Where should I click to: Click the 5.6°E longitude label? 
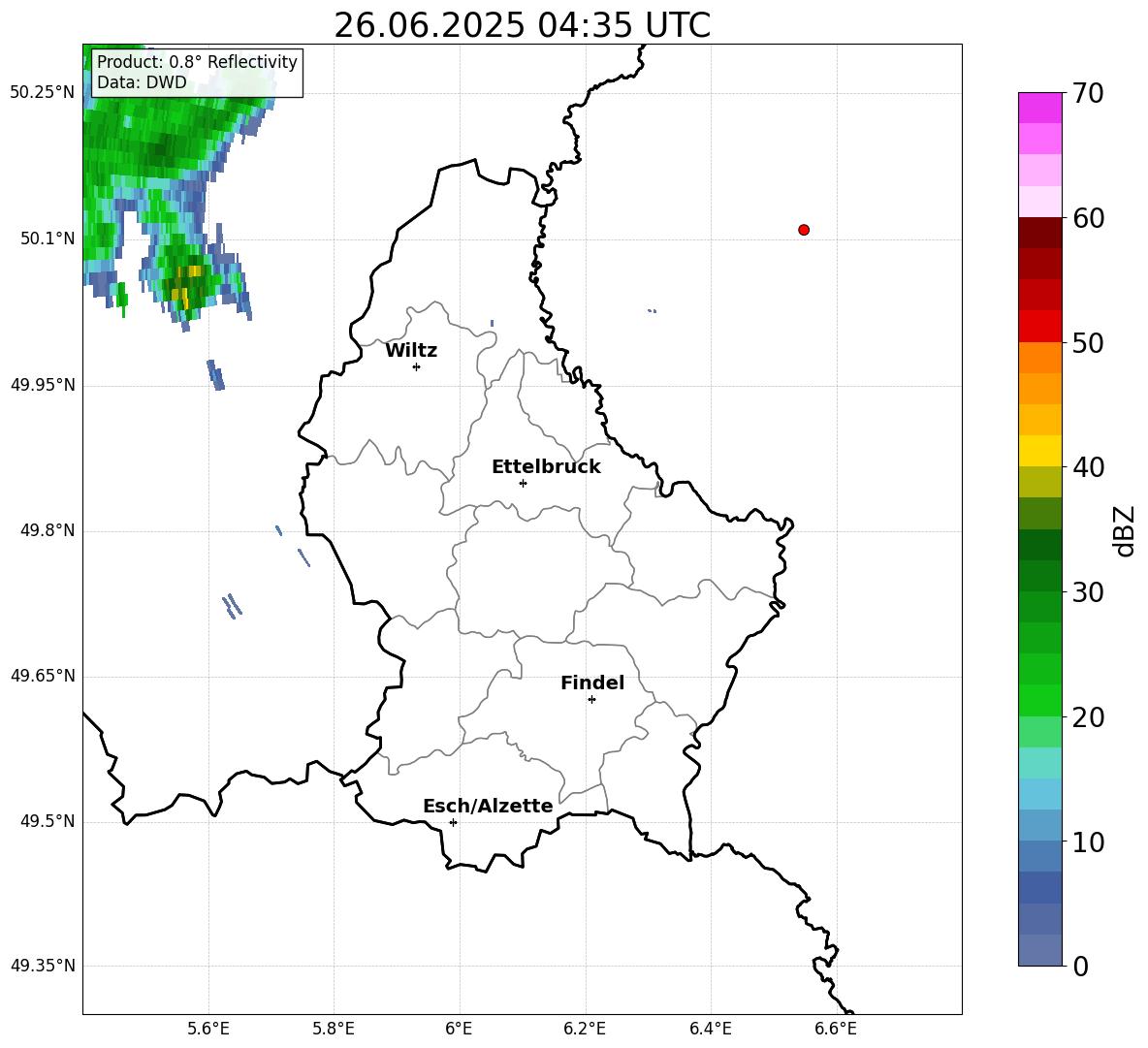point(208,1029)
